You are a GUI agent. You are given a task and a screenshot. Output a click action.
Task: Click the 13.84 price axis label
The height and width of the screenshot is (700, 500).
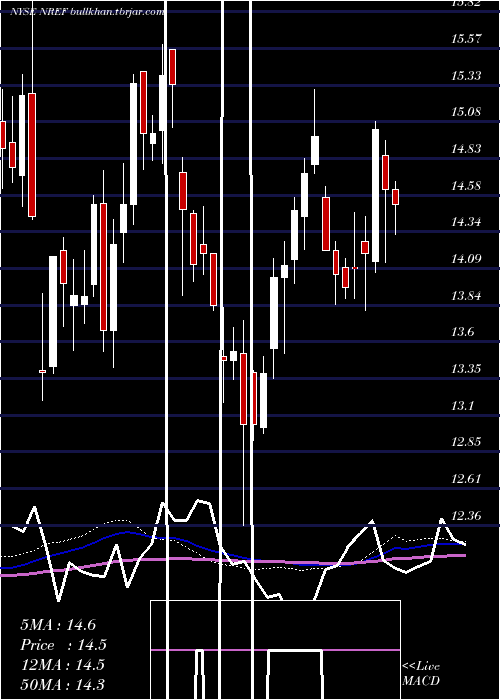click(467, 296)
